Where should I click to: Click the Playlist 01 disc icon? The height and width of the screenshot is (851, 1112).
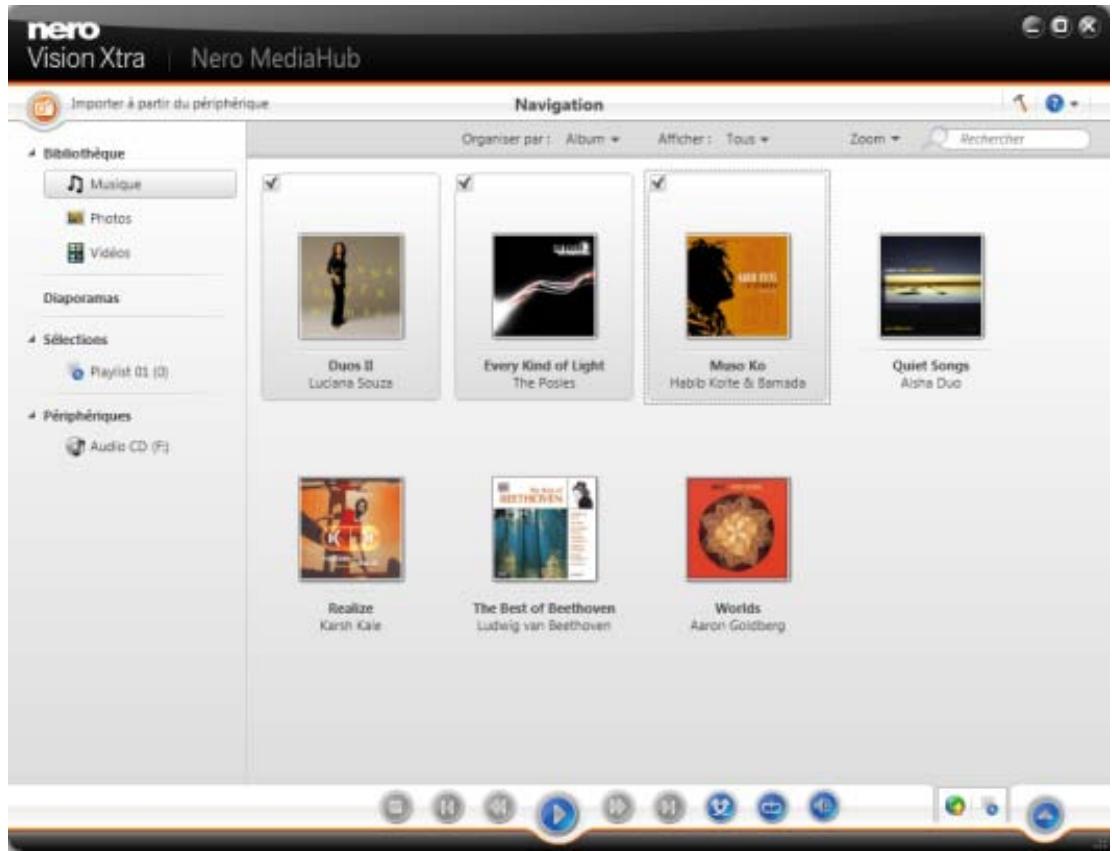click(77, 372)
